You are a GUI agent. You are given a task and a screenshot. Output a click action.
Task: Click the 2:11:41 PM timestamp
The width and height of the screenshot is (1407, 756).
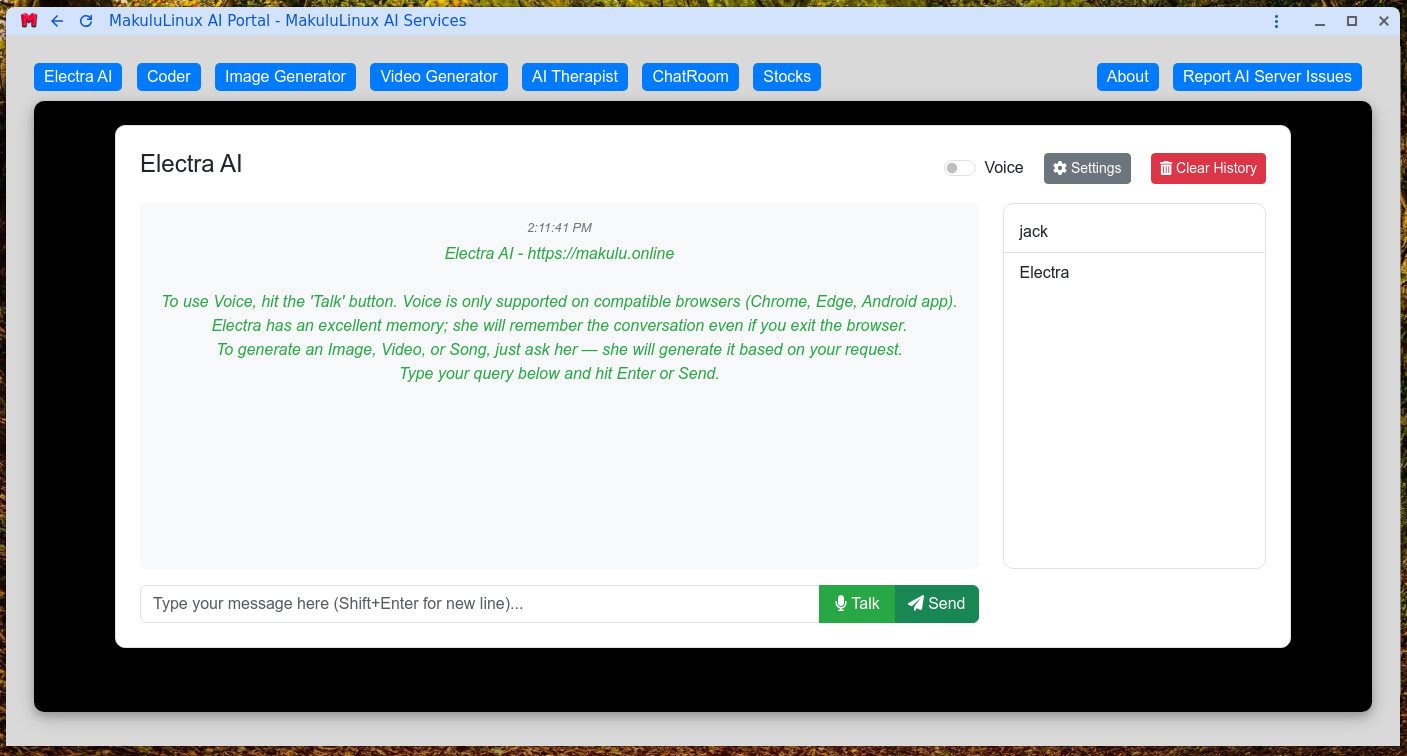coord(560,228)
